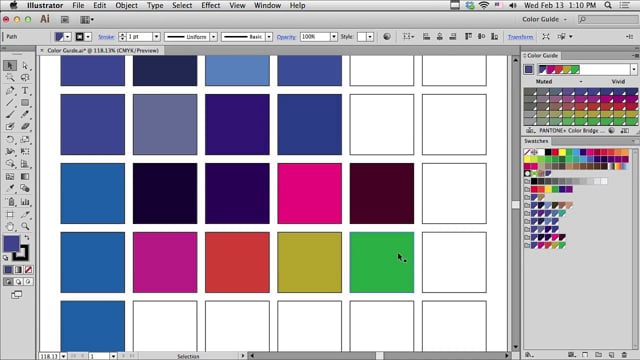This screenshot has width=640, height=360.
Task: Click the Opacity link in control bar
Action: [x=286, y=37]
